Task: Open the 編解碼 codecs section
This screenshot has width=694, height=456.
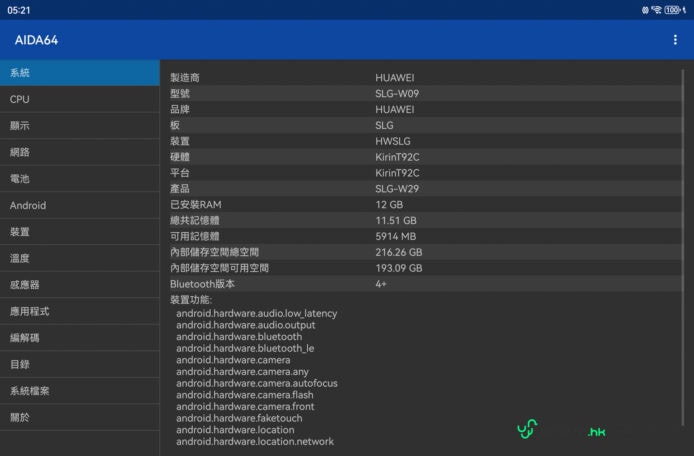Action: (x=80, y=338)
